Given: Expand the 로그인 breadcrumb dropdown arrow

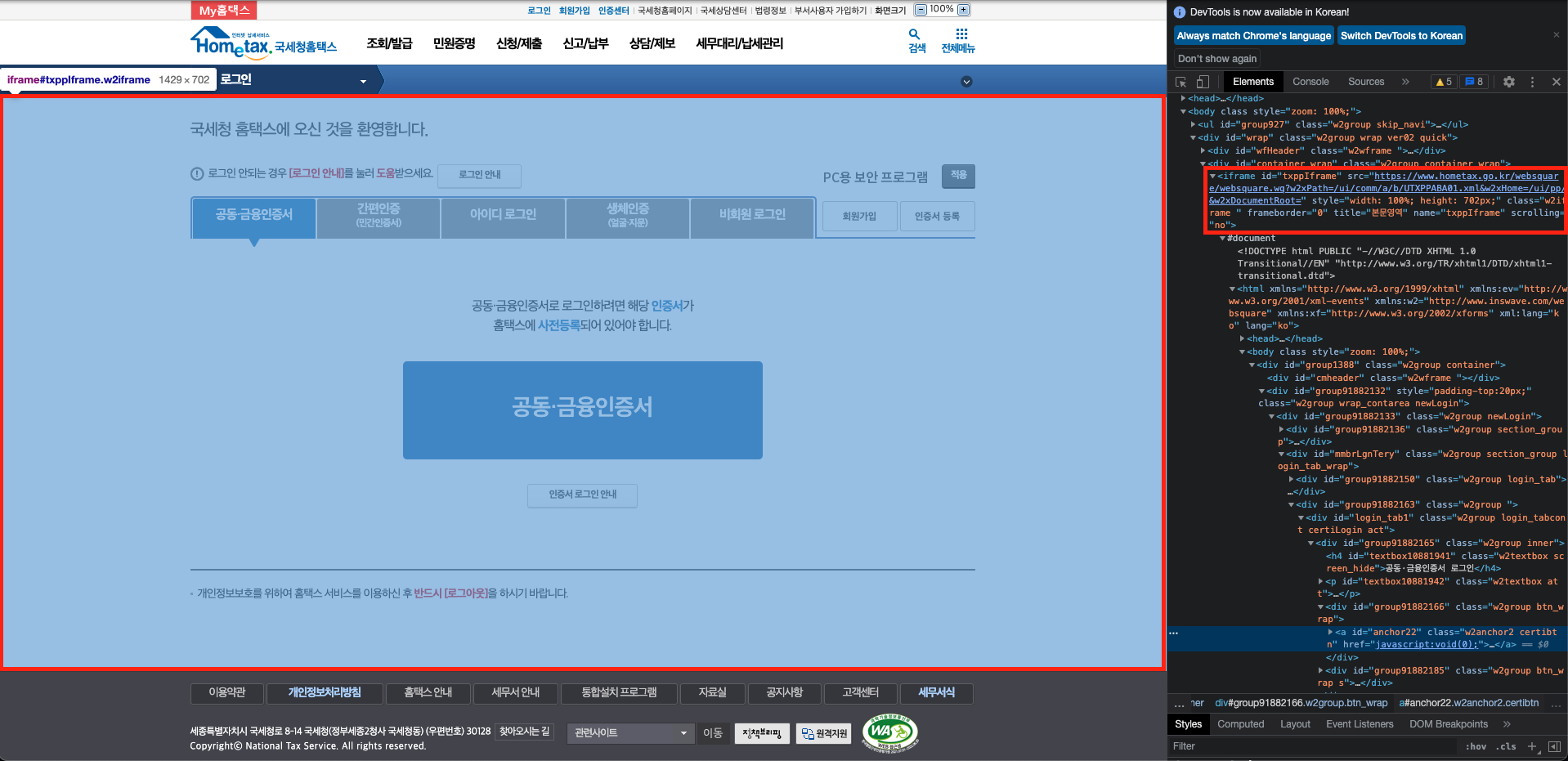Looking at the screenshot, I should (363, 82).
